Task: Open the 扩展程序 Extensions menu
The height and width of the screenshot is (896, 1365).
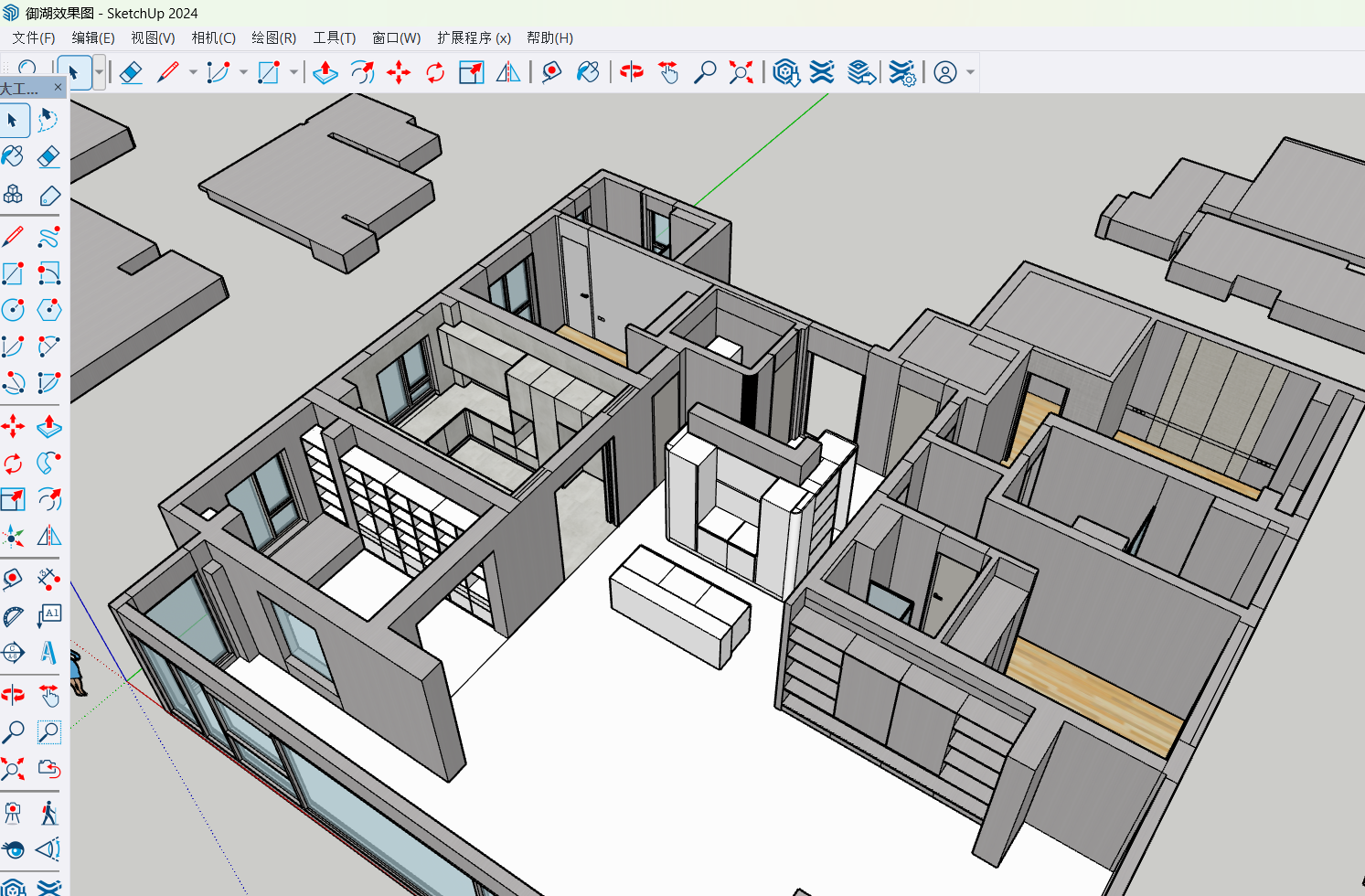Action: [x=473, y=37]
